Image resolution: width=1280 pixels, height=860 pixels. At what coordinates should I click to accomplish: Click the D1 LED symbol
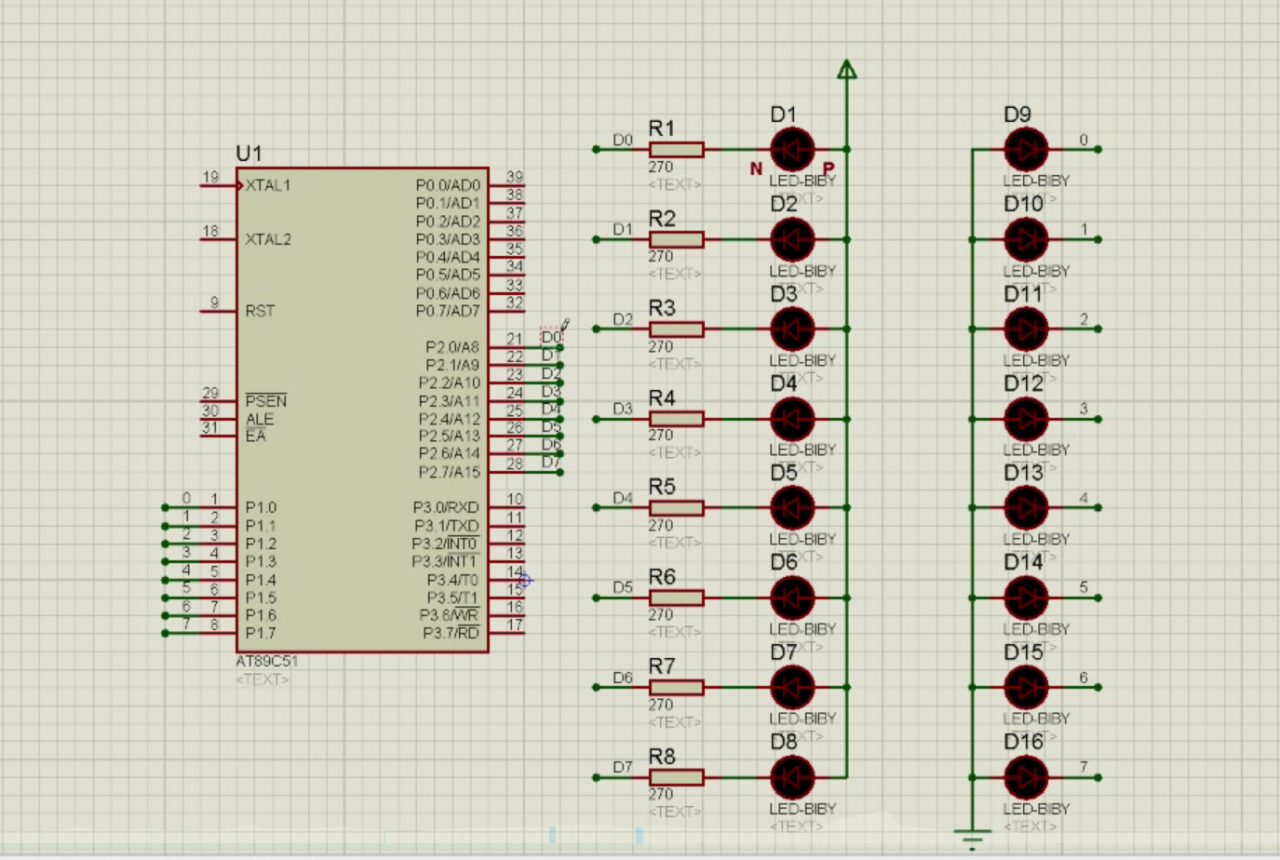pos(792,150)
